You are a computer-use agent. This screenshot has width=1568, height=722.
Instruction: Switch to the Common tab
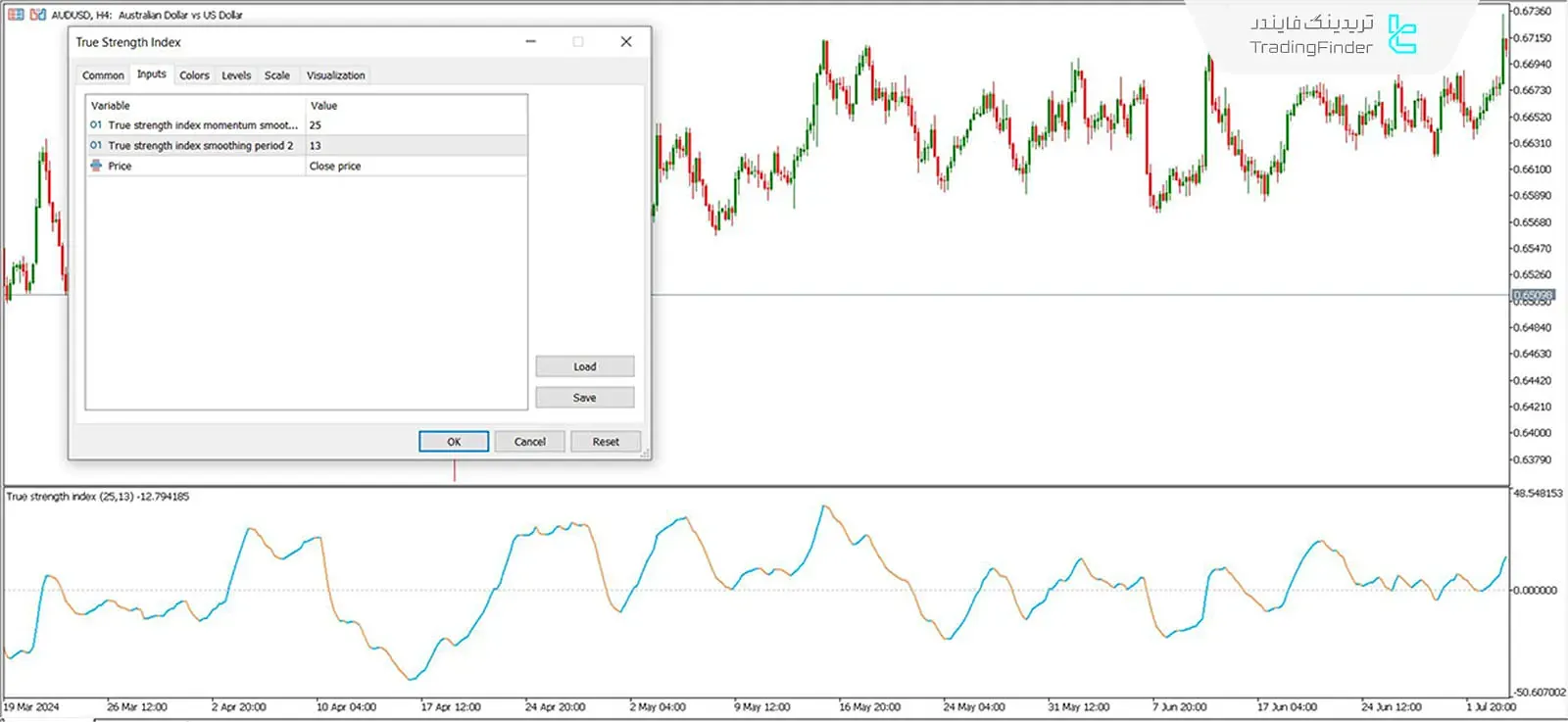[x=103, y=75]
